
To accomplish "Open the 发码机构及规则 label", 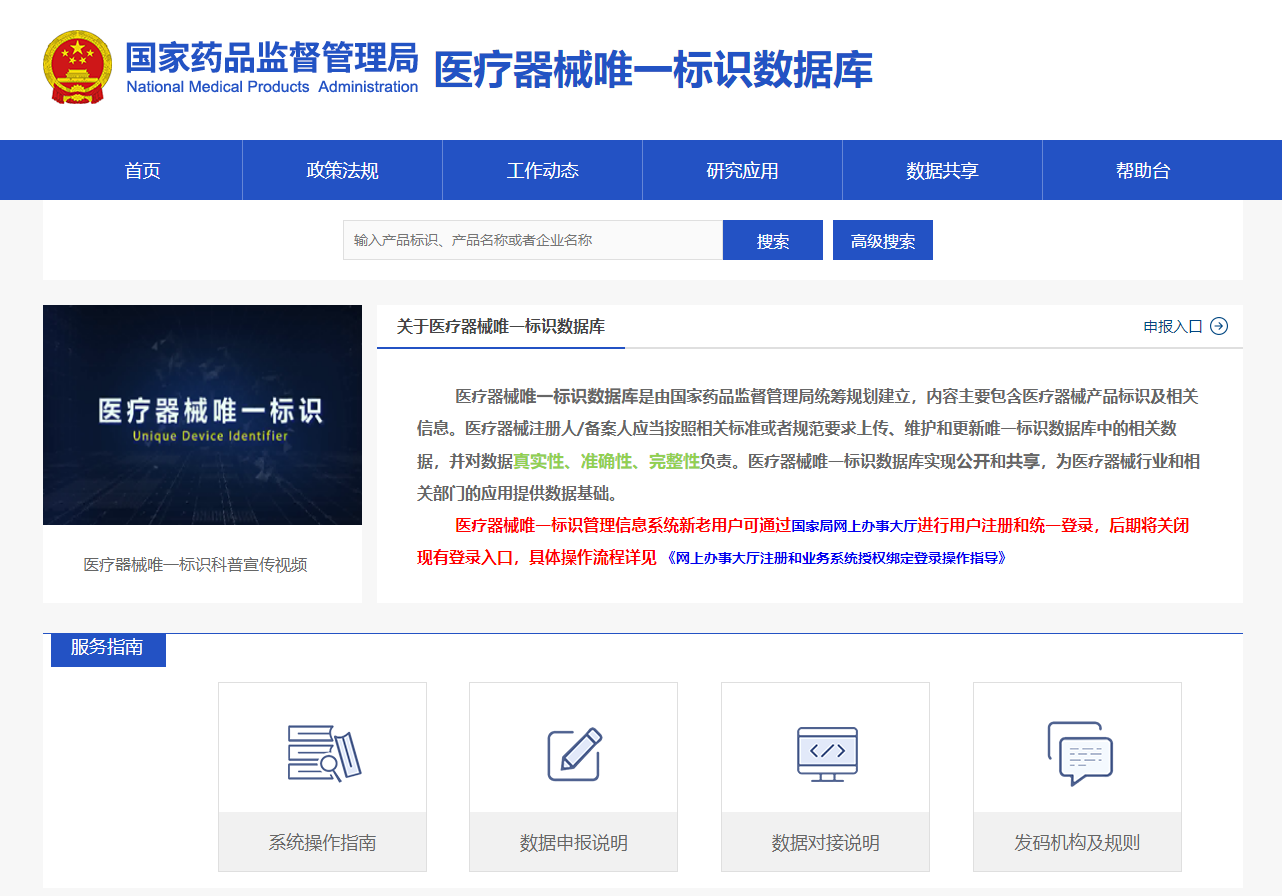I will 1077,842.
